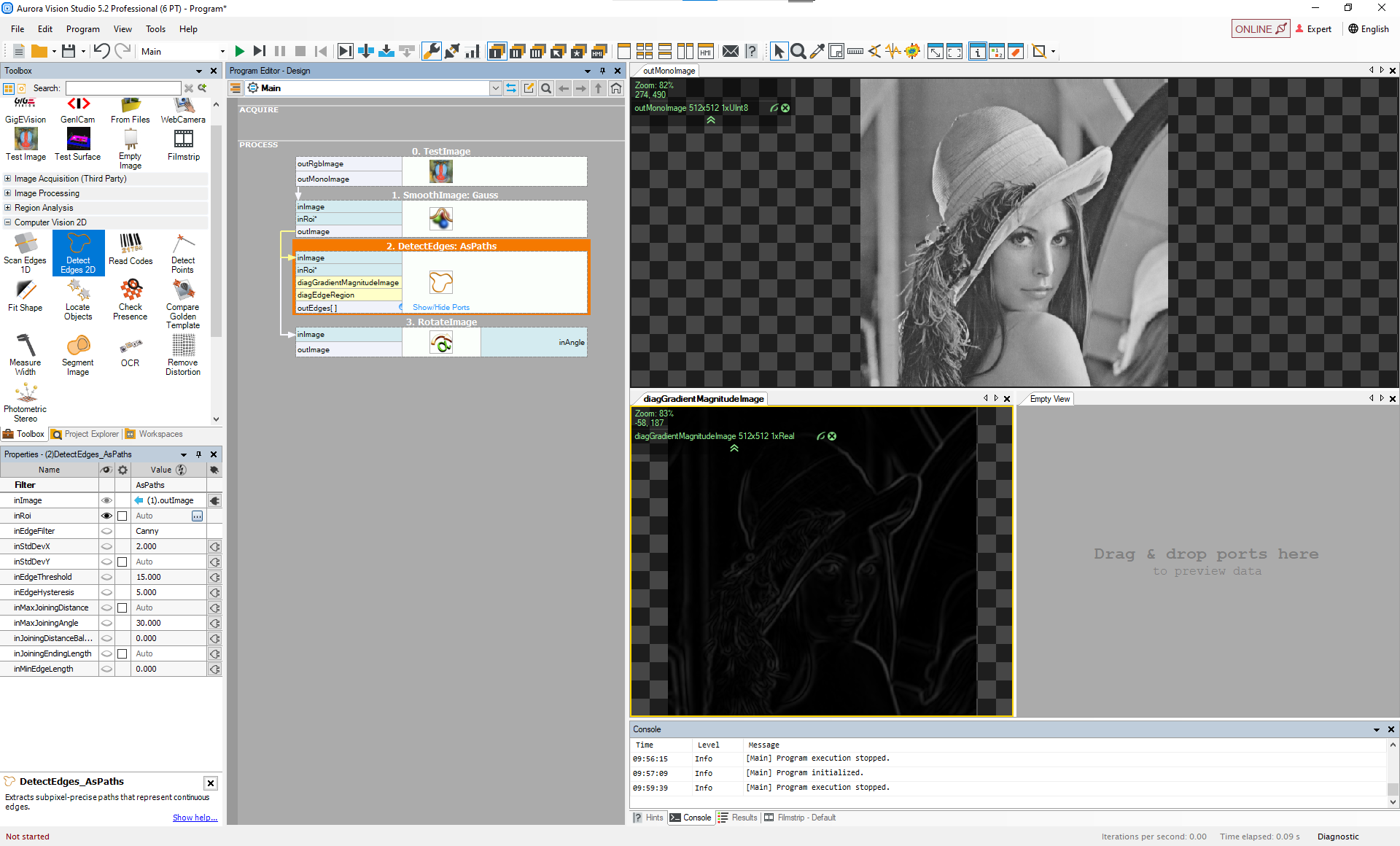Click the Run program play button

[239, 51]
